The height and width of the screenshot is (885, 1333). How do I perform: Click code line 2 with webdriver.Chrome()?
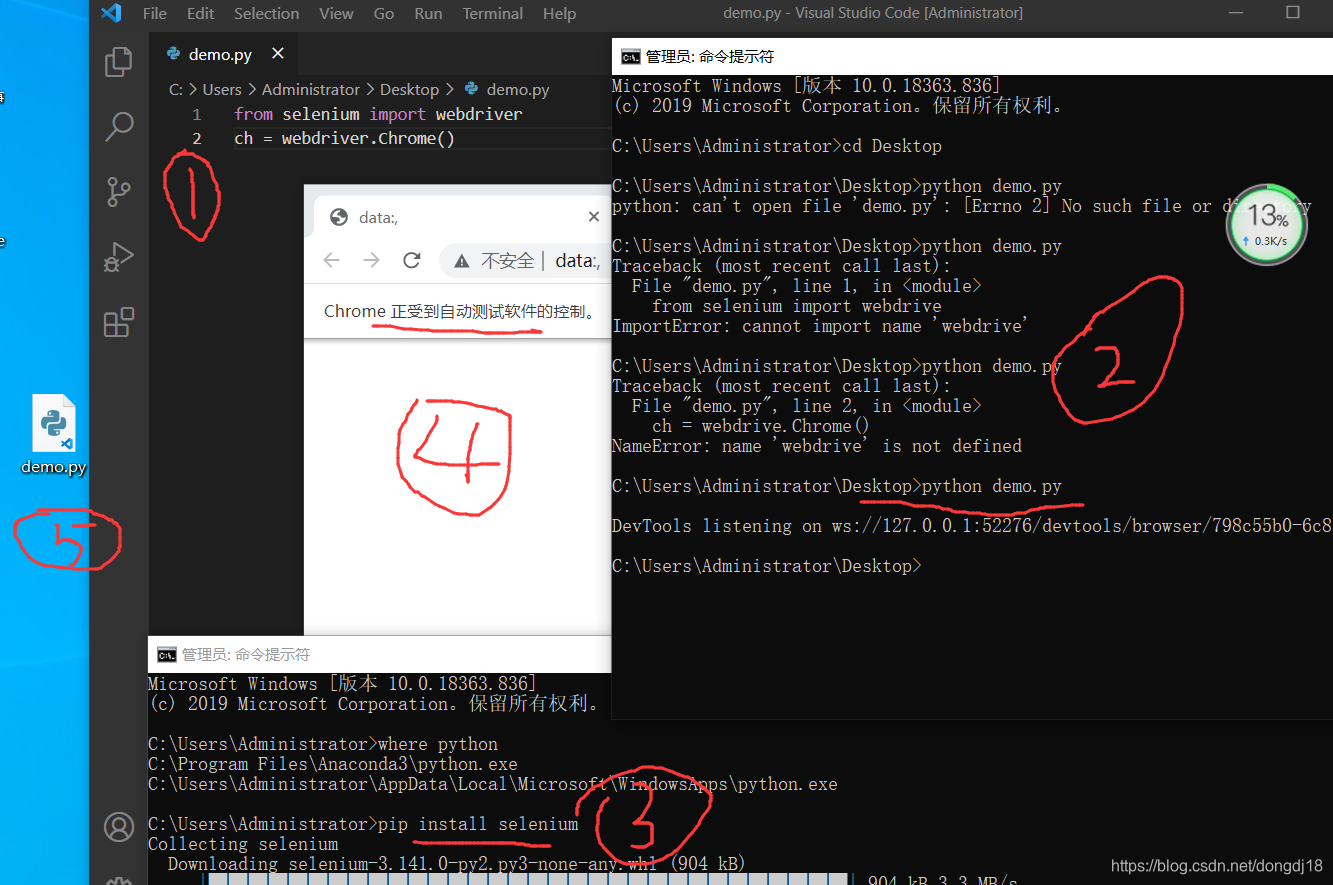pos(345,138)
